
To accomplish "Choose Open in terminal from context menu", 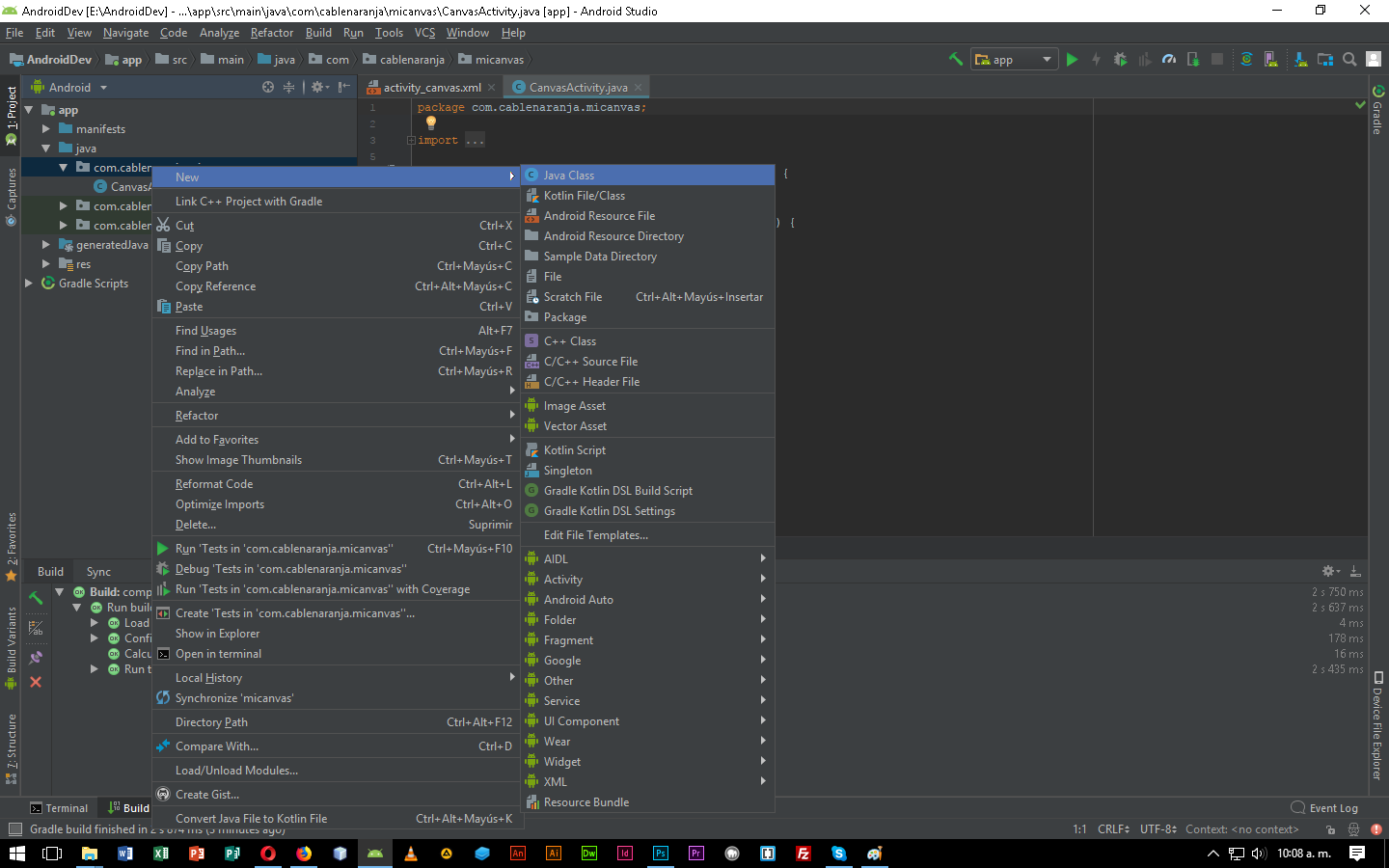I will 337,654.
